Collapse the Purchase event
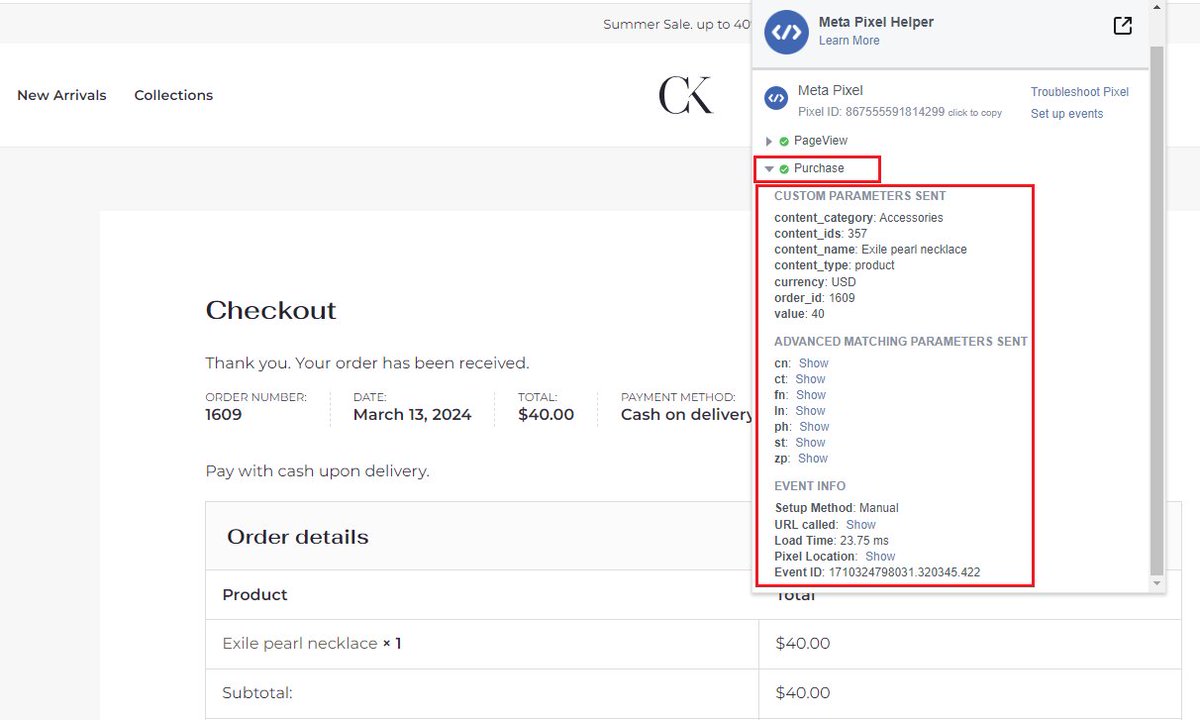Screen dimensions: 1200x720 [769, 169]
